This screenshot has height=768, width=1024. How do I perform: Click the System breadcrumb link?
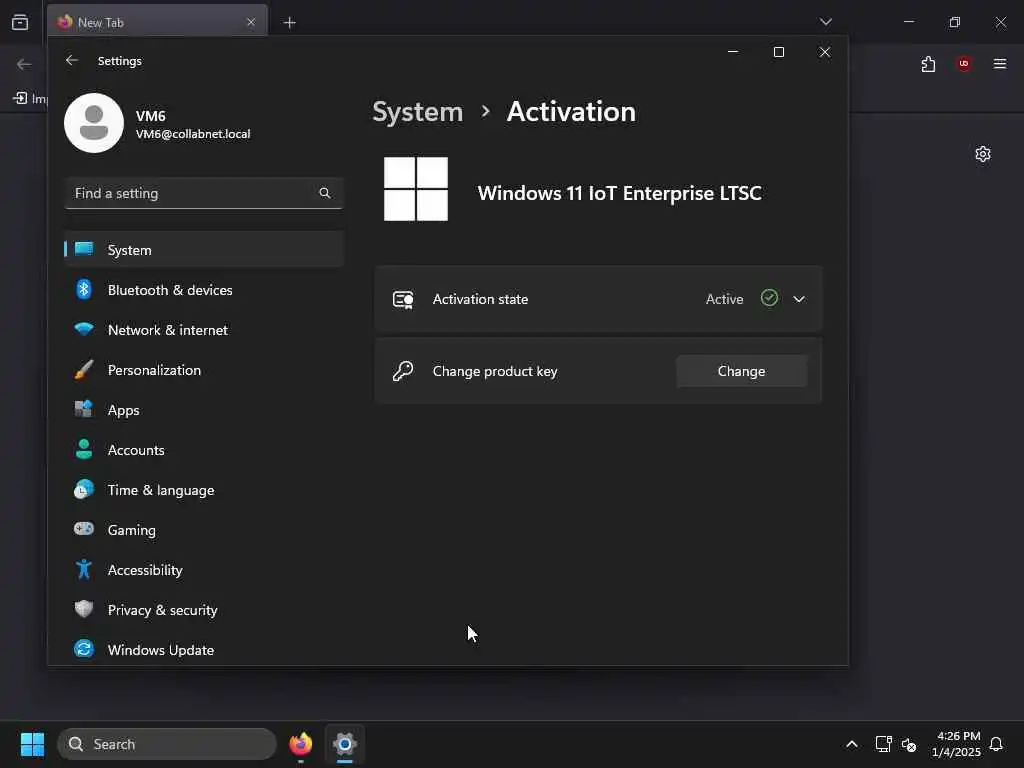click(417, 112)
